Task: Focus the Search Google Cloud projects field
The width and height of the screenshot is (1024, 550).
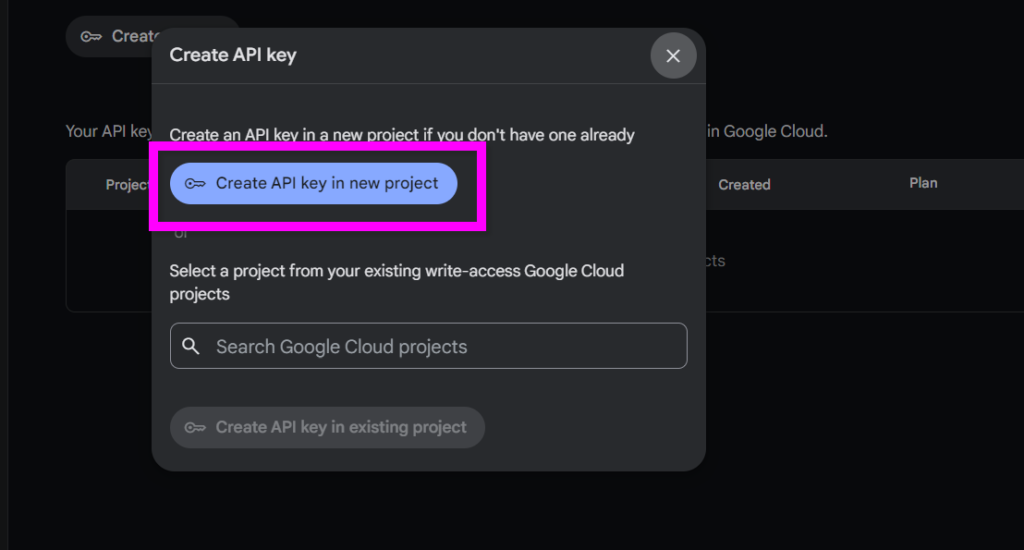Action: (x=428, y=346)
